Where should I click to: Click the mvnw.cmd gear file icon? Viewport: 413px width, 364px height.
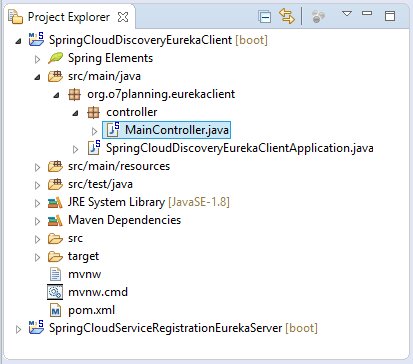click(x=55, y=292)
